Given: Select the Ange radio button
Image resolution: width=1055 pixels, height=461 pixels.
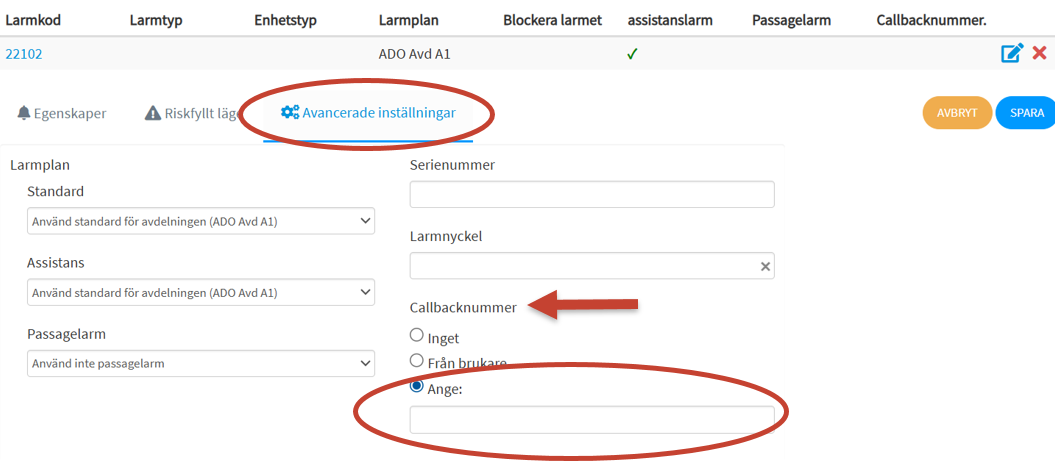Looking at the screenshot, I should pyautogui.click(x=416, y=386).
